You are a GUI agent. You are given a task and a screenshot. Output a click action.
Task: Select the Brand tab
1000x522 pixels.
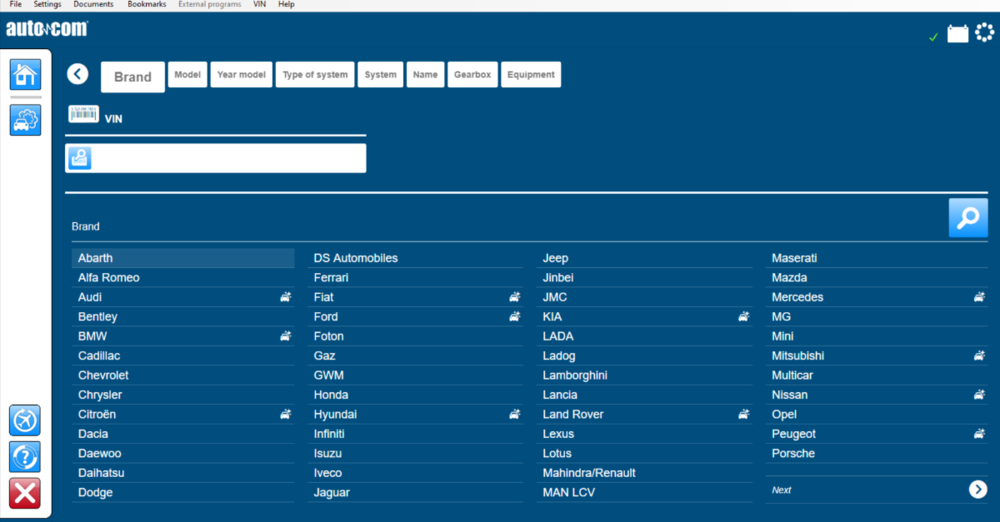point(133,77)
